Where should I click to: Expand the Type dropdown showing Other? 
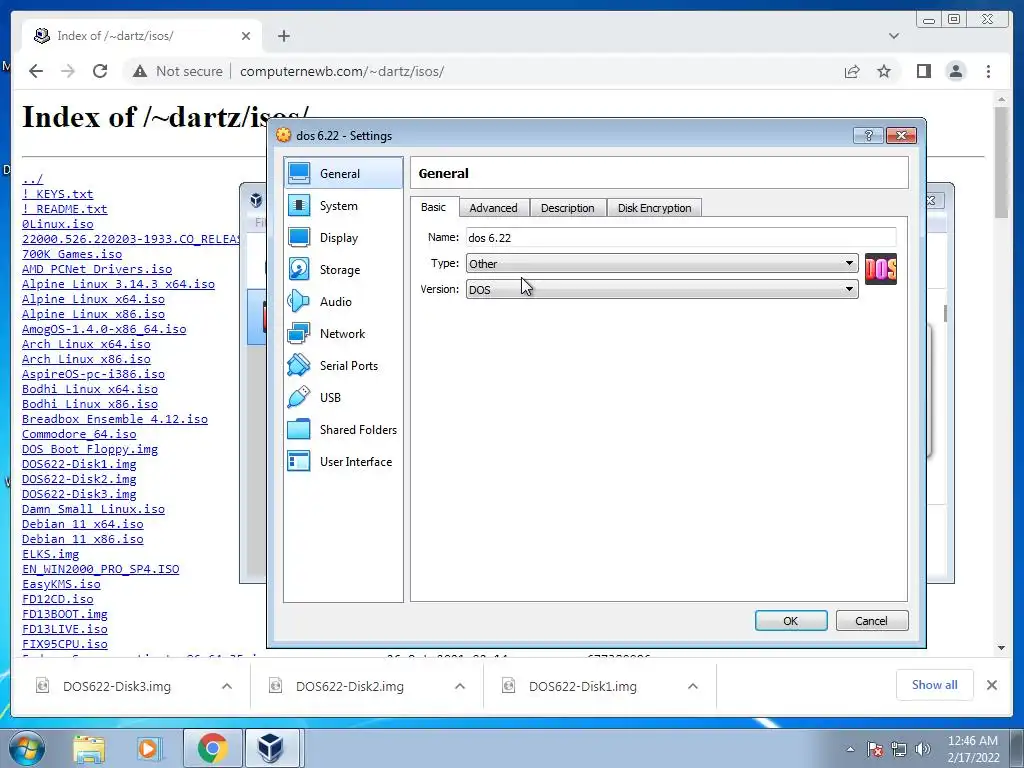click(662, 264)
